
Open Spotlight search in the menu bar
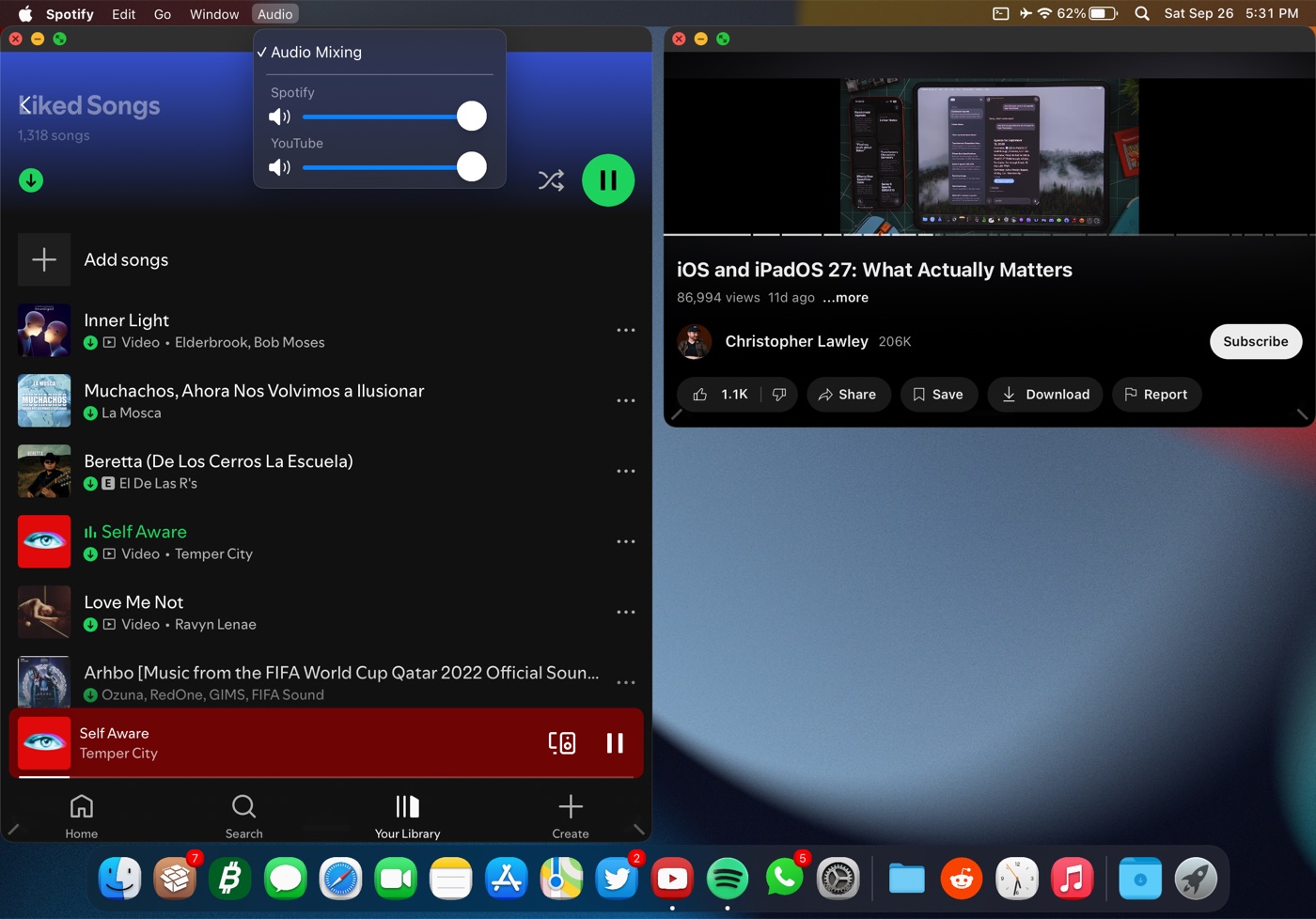pos(1142,14)
